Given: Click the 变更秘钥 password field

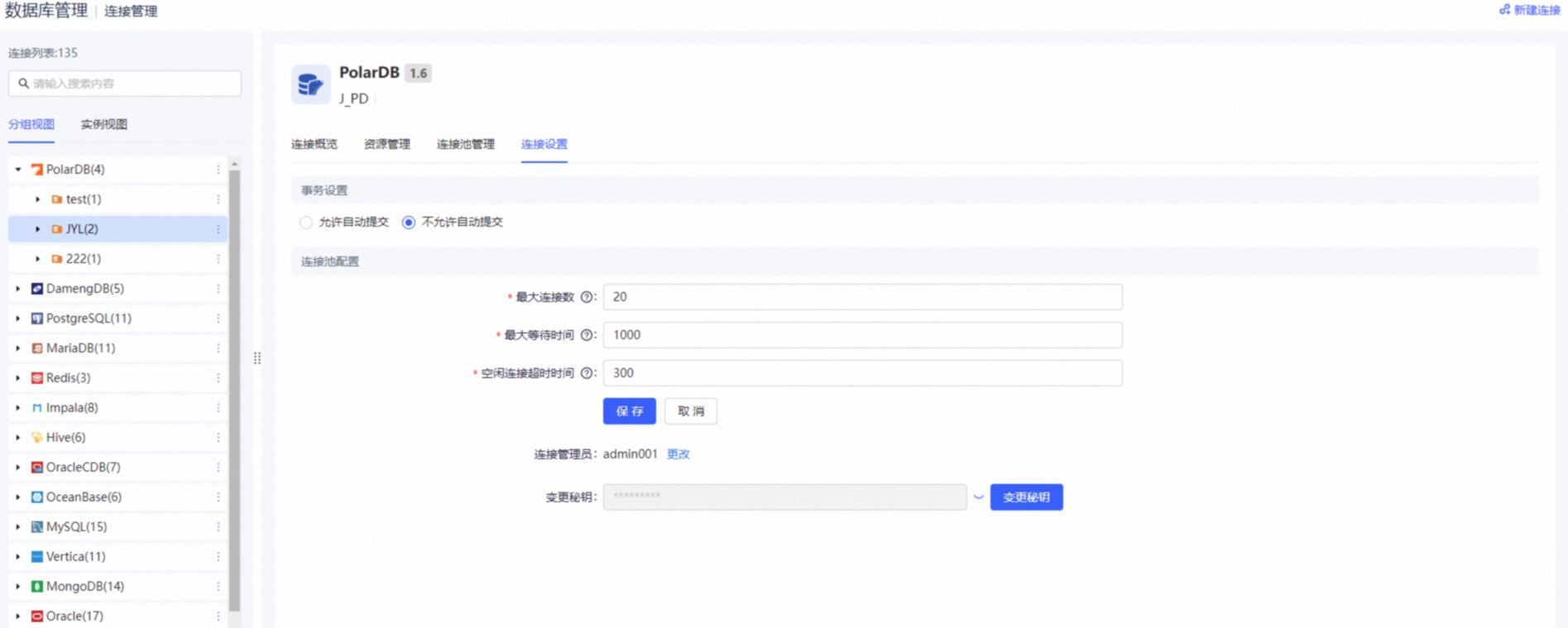Looking at the screenshot, I should point(785,497).
